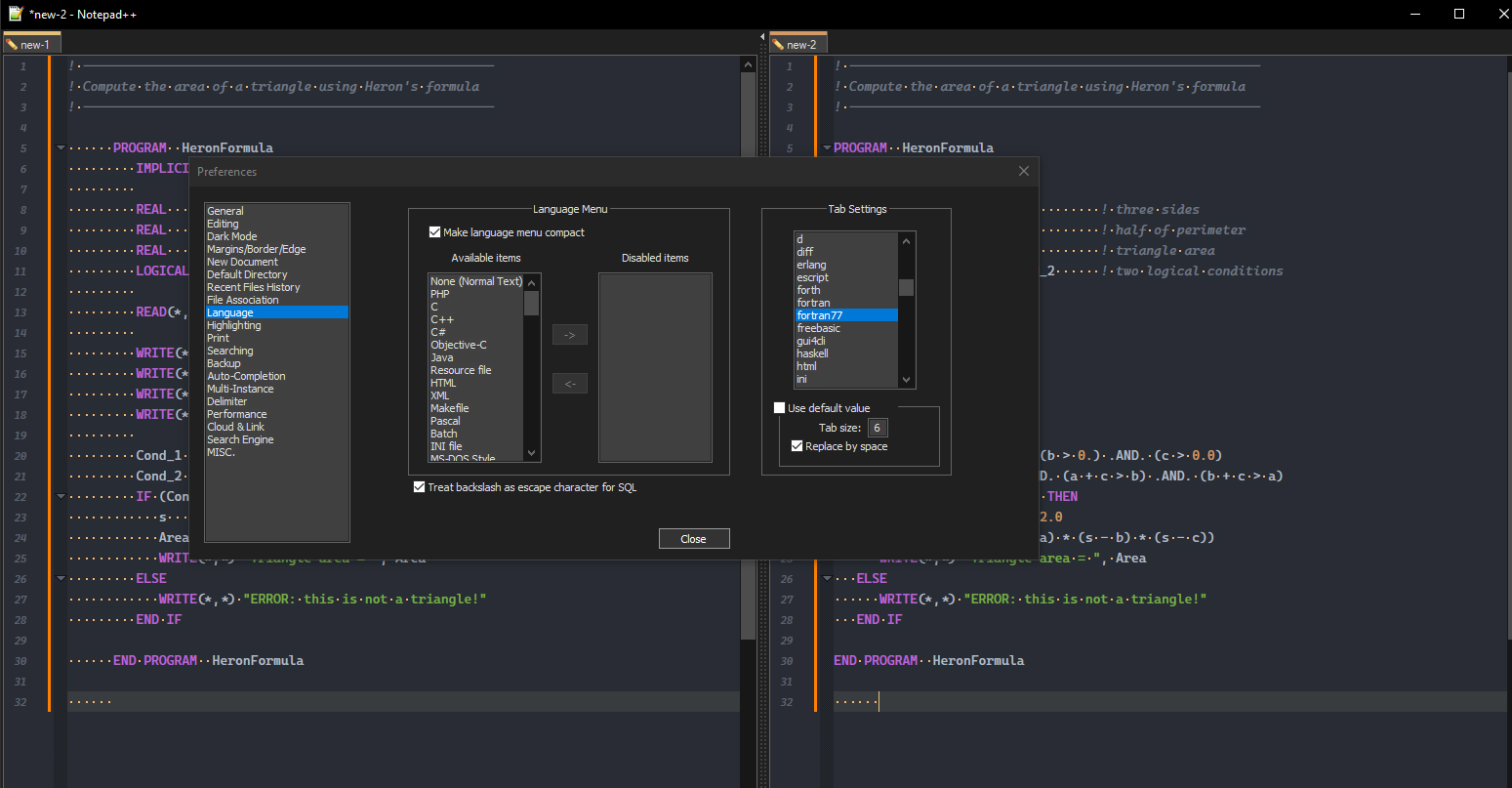The image size is (1512, 788).
Task: Collapse the PROGRAM fold marker in new-2 pane
Action: click(x=827, y=148)
